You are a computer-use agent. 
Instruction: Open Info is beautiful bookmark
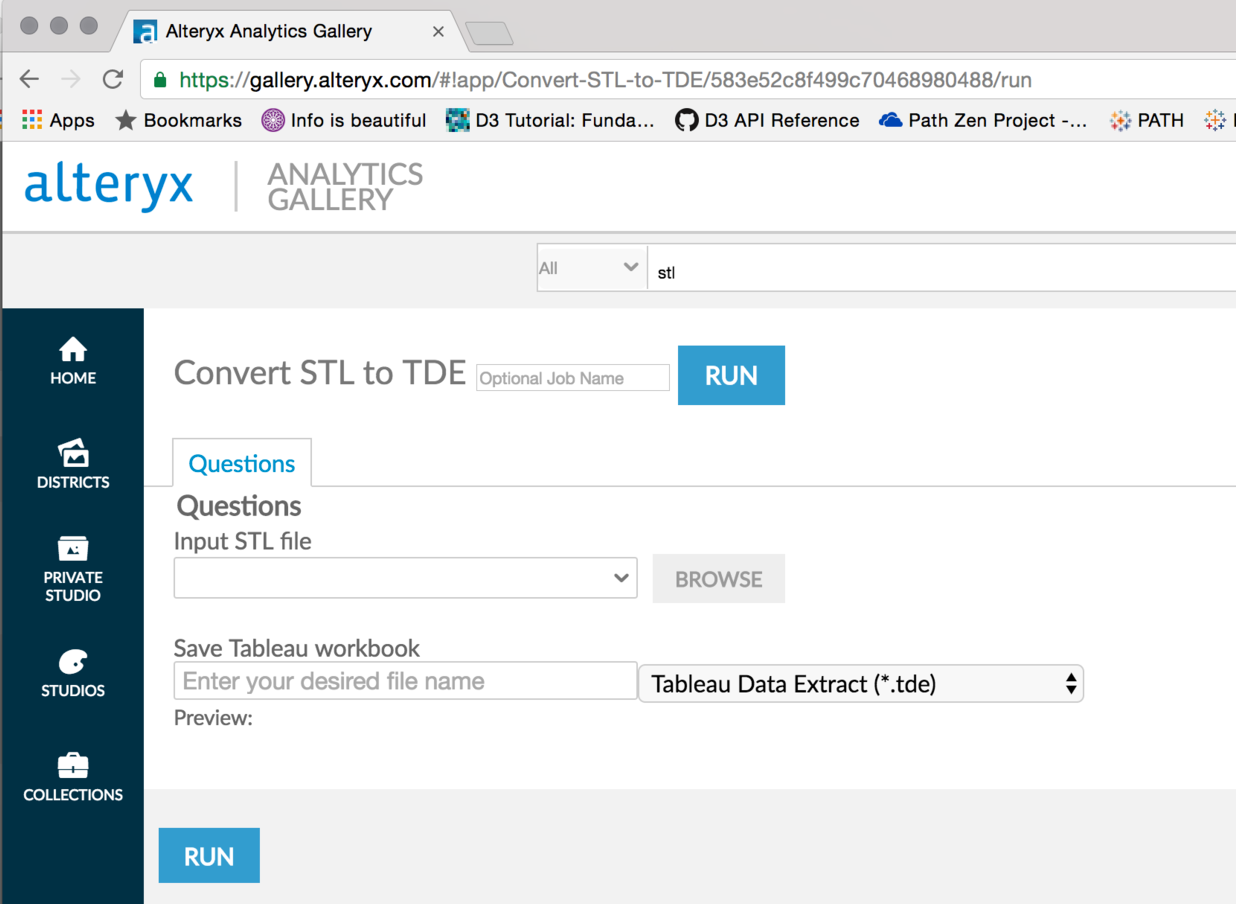tap(344, 120)
